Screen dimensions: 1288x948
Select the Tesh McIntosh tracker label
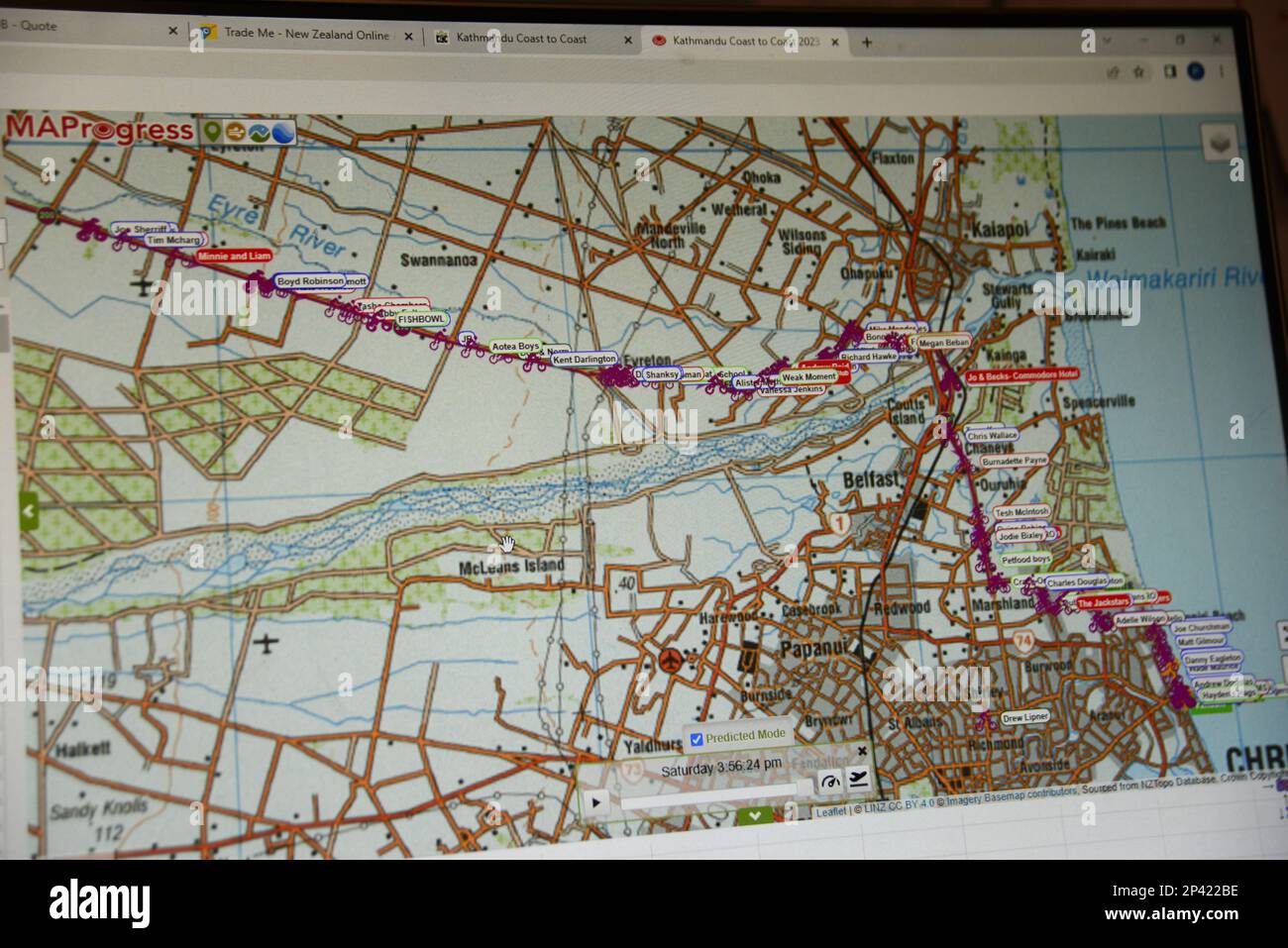(x=1021, y=512)
